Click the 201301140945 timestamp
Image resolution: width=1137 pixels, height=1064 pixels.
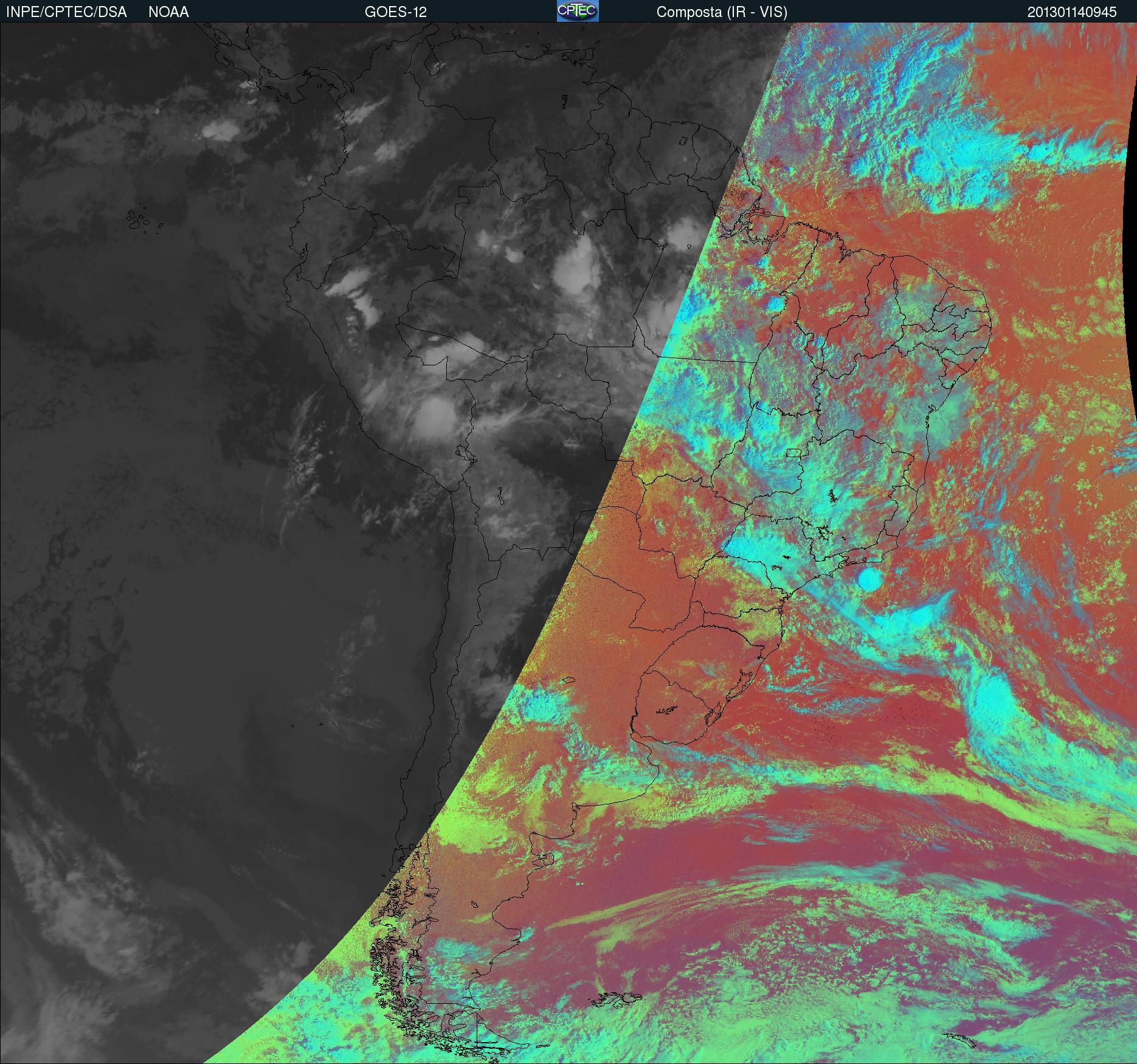click(x=1072, y=12)
